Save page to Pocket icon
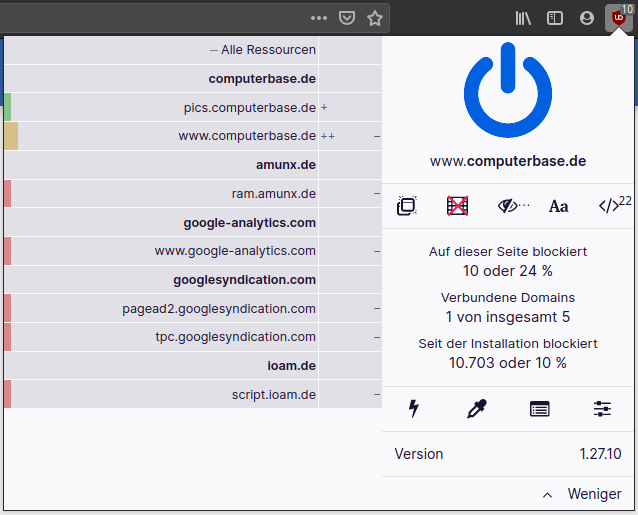This screenshot has width=638, height=515. 347,18
